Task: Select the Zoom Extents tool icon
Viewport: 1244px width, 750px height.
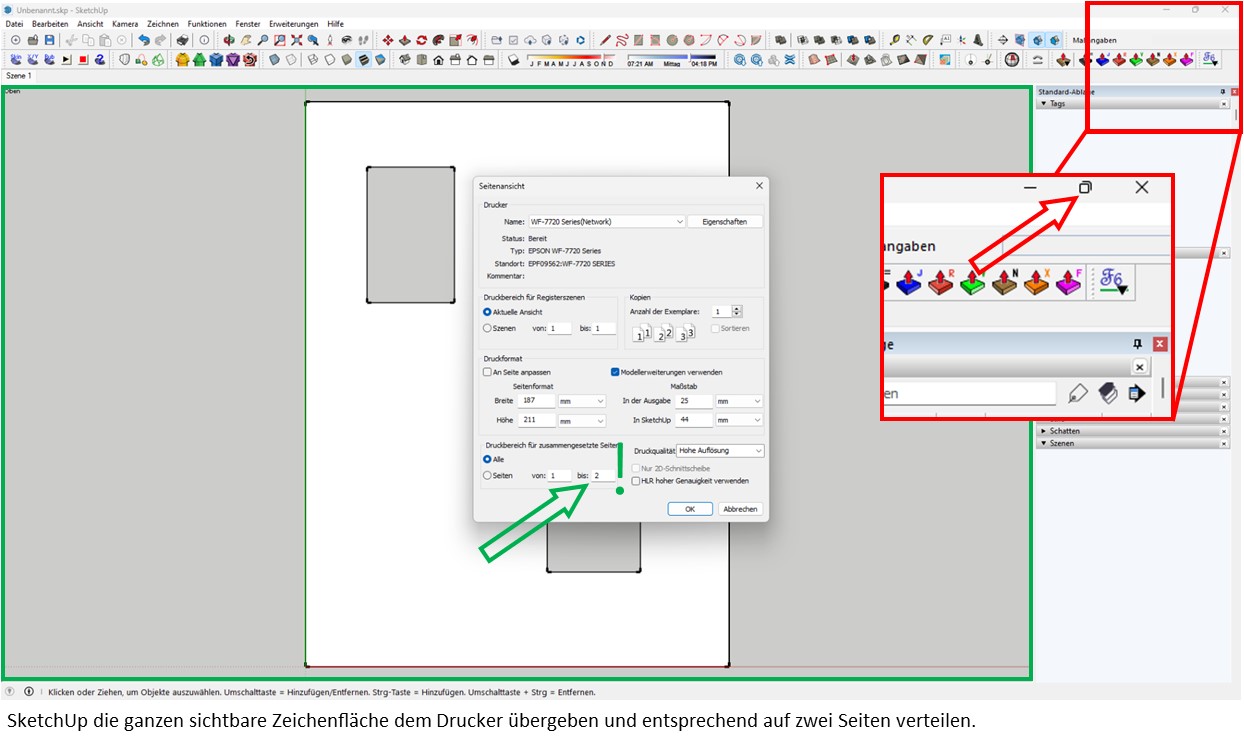Action: (x=295, y=40)
